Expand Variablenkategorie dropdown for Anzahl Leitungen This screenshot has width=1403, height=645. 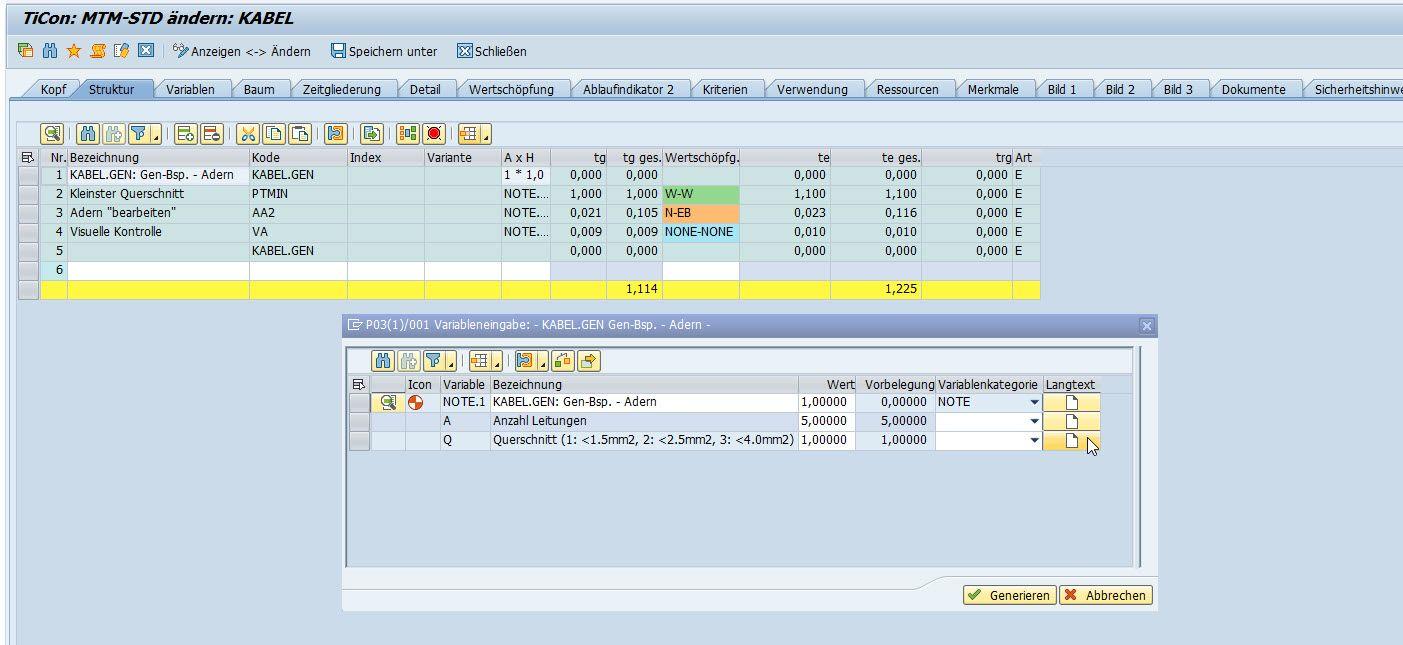(1034, 421)
